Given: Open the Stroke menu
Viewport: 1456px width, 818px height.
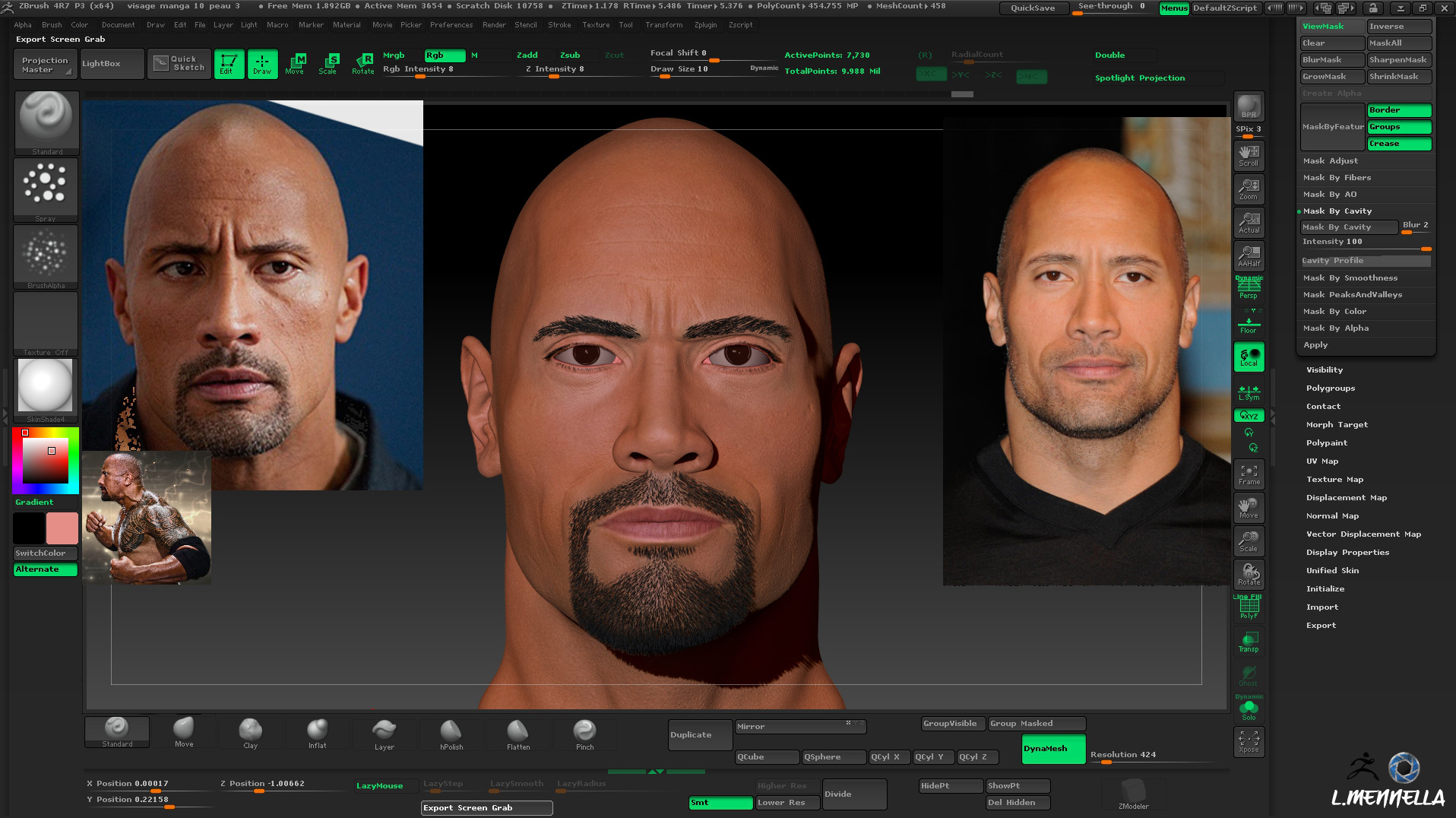Looking at the screenshot, I should point(559,25).
